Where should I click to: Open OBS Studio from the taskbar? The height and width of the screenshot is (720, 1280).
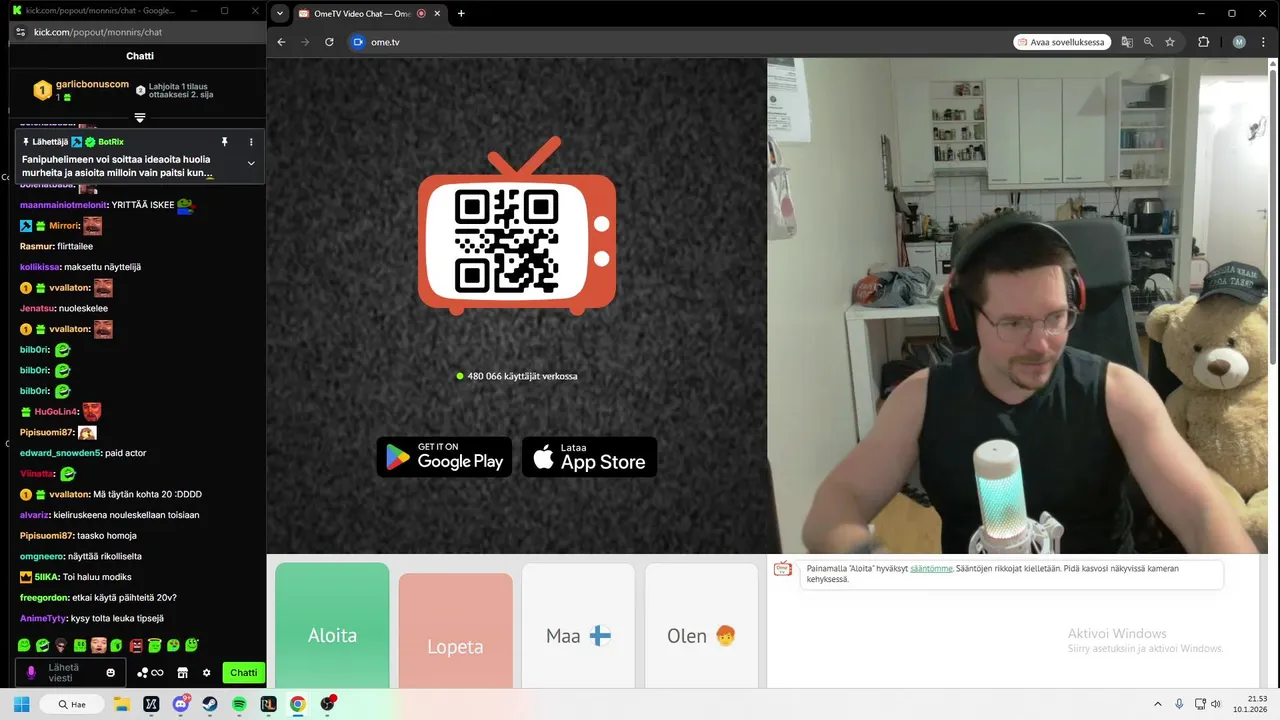point(327,704)
